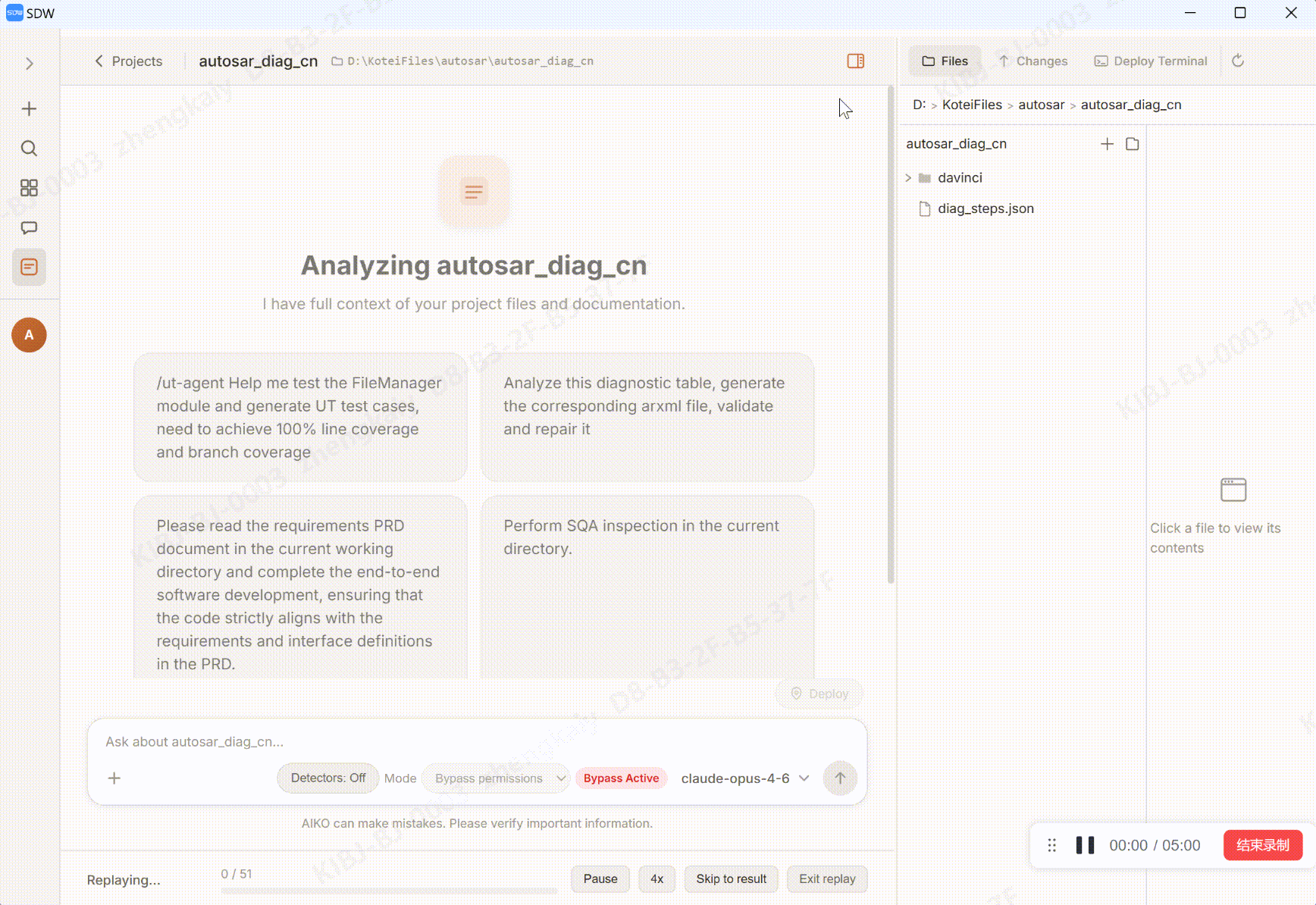Select the davinci folder row

click(x=1022, y=177)
